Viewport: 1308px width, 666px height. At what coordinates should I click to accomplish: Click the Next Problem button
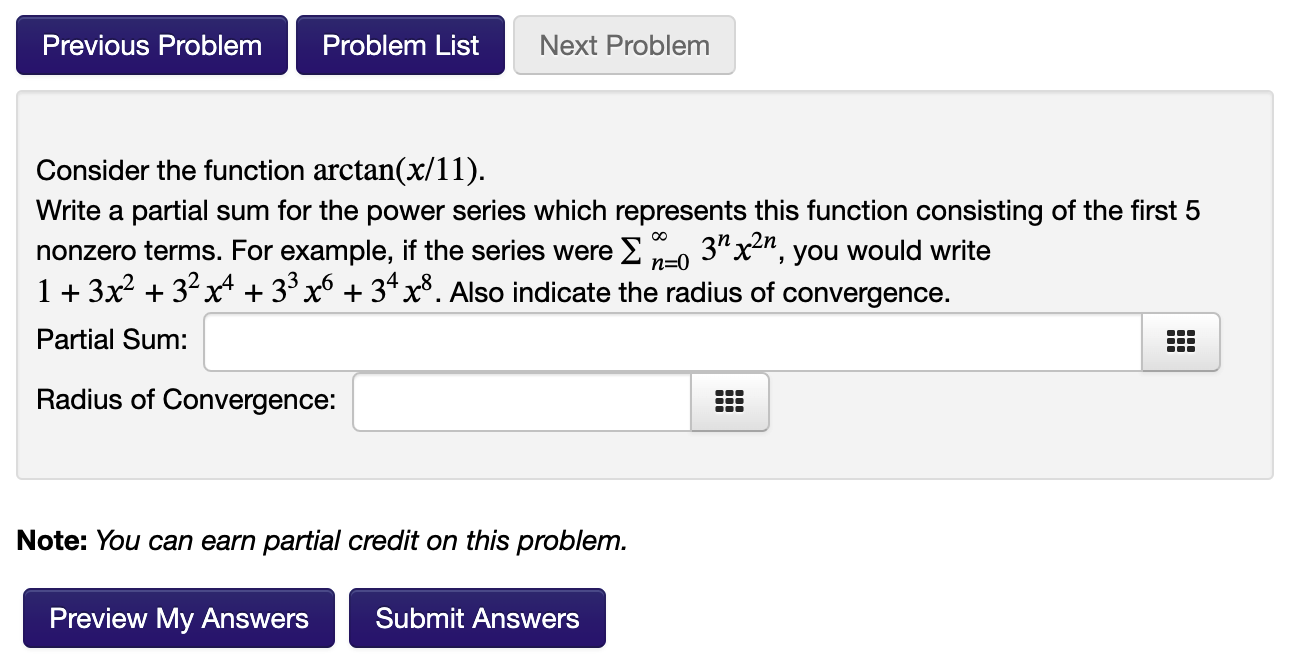click(624, 44)
